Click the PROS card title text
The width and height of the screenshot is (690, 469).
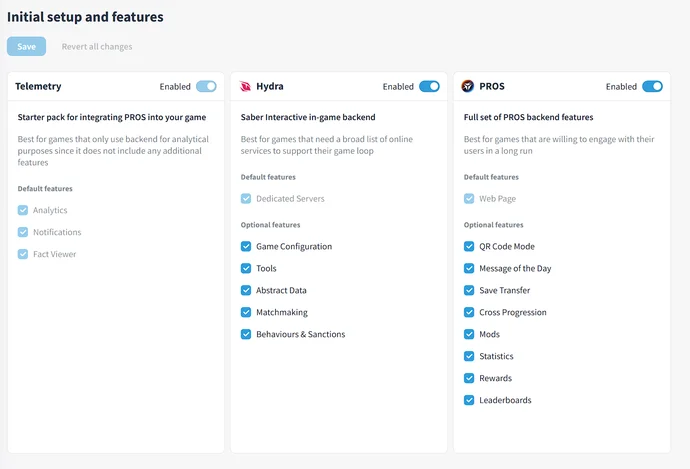[x=492, y=86]
